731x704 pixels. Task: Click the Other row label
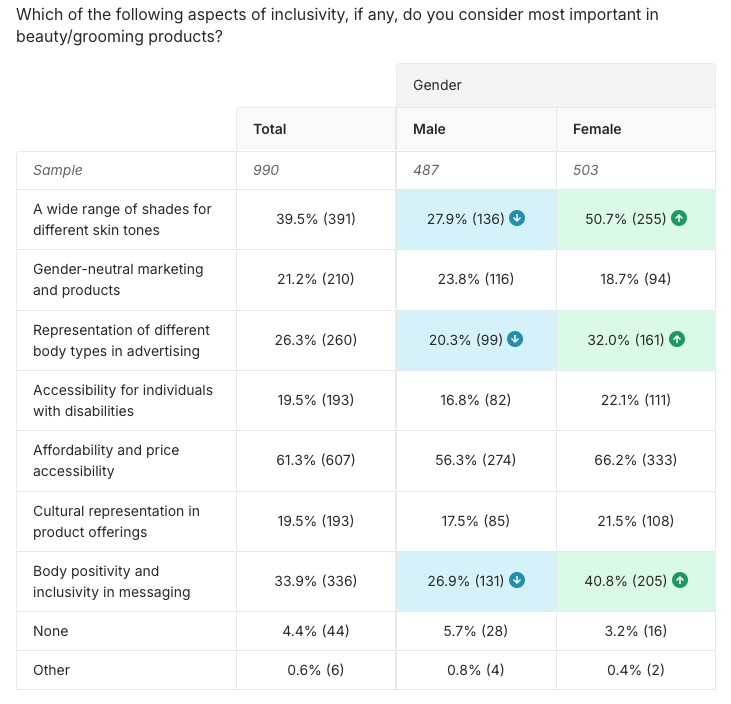click(52, 670)
